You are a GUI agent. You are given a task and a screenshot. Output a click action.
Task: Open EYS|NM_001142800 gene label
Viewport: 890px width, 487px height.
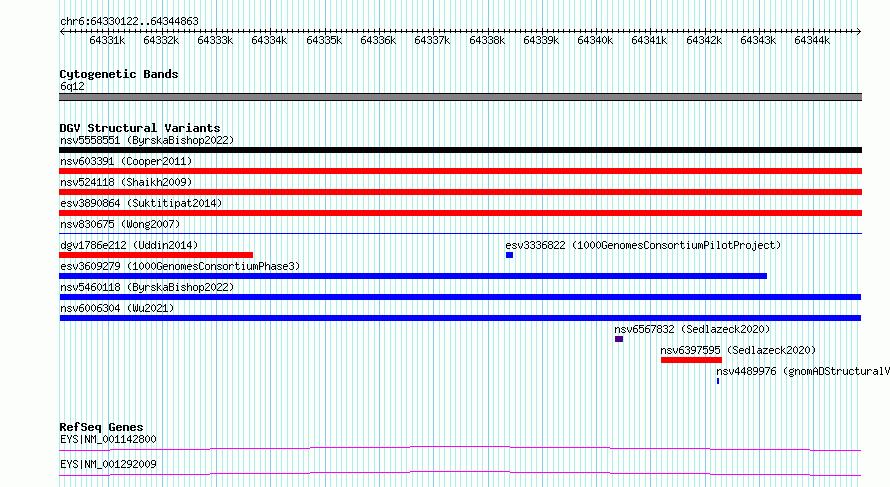point(108,439)
